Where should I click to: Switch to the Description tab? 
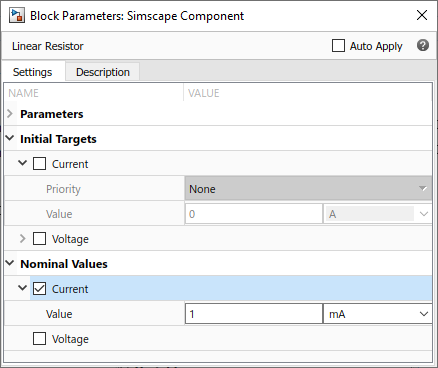click(103, 72)
